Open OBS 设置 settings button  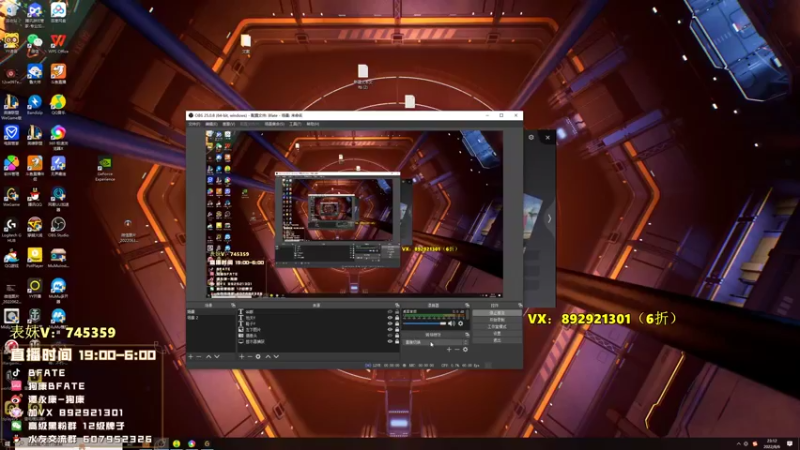click(497, 334)
